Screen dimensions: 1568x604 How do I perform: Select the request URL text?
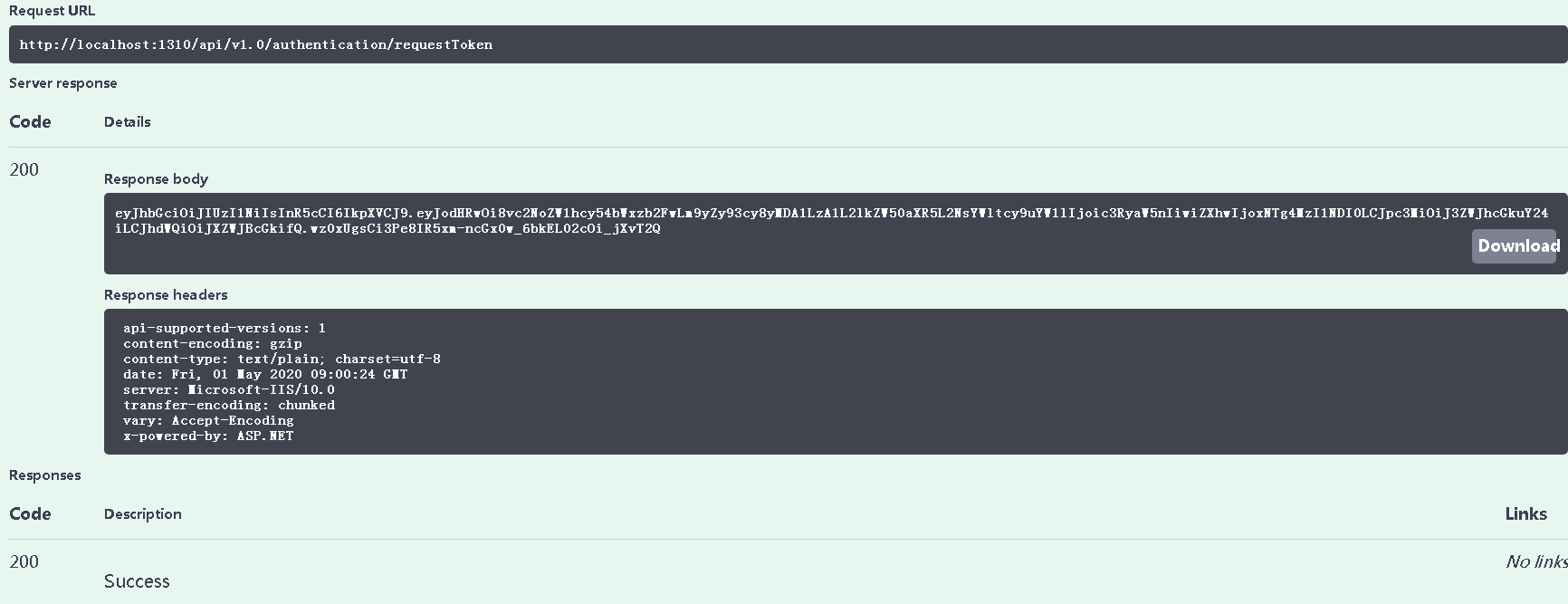[257, 43]
